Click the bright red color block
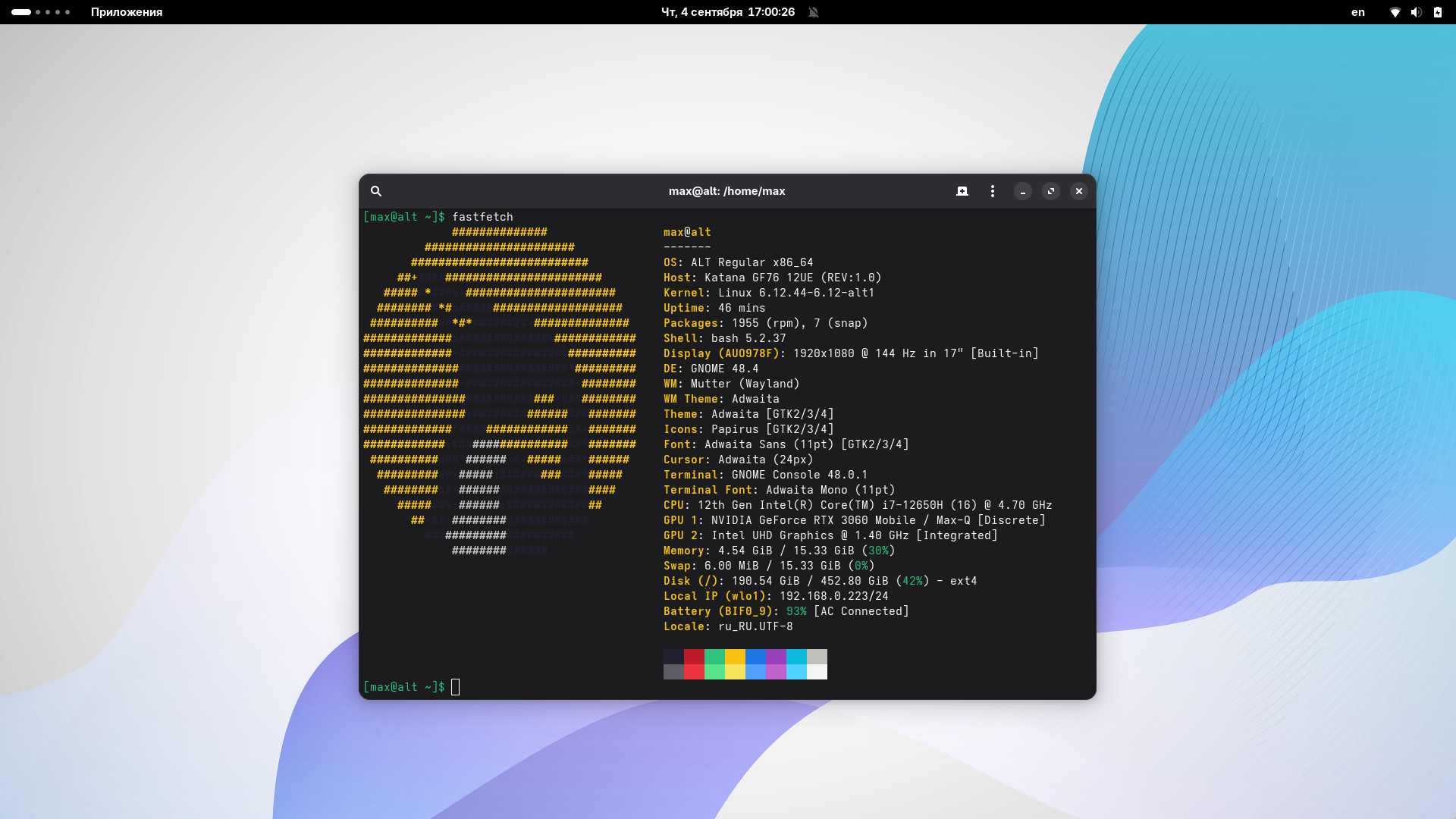 point(694,672)
